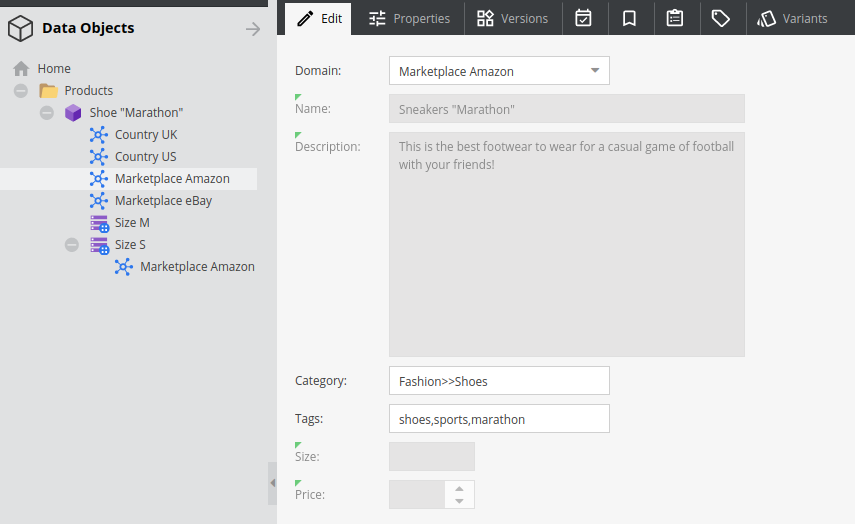Click the Tags input field
855x524 pixels.
(x=499, y=419)
